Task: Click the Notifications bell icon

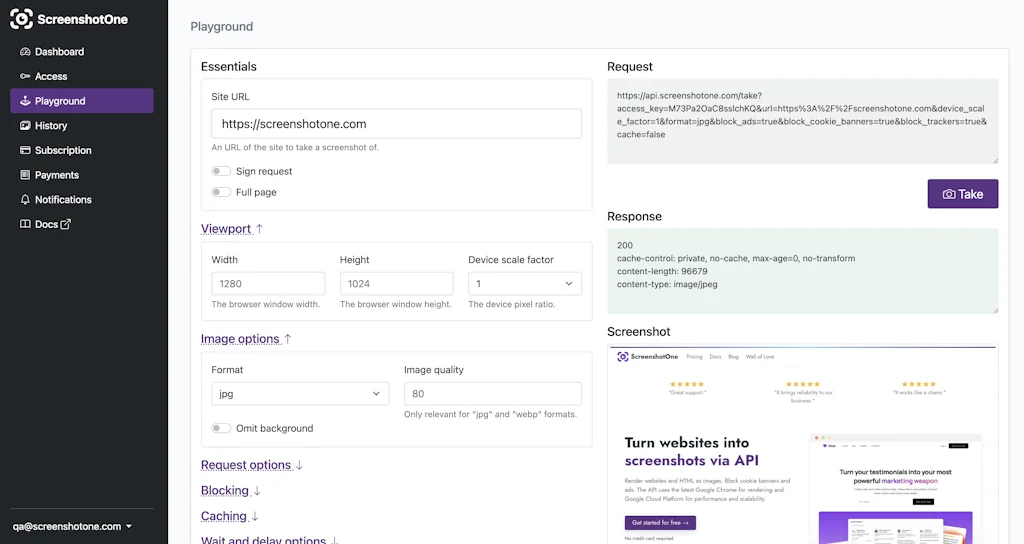Action: point(26,200)
